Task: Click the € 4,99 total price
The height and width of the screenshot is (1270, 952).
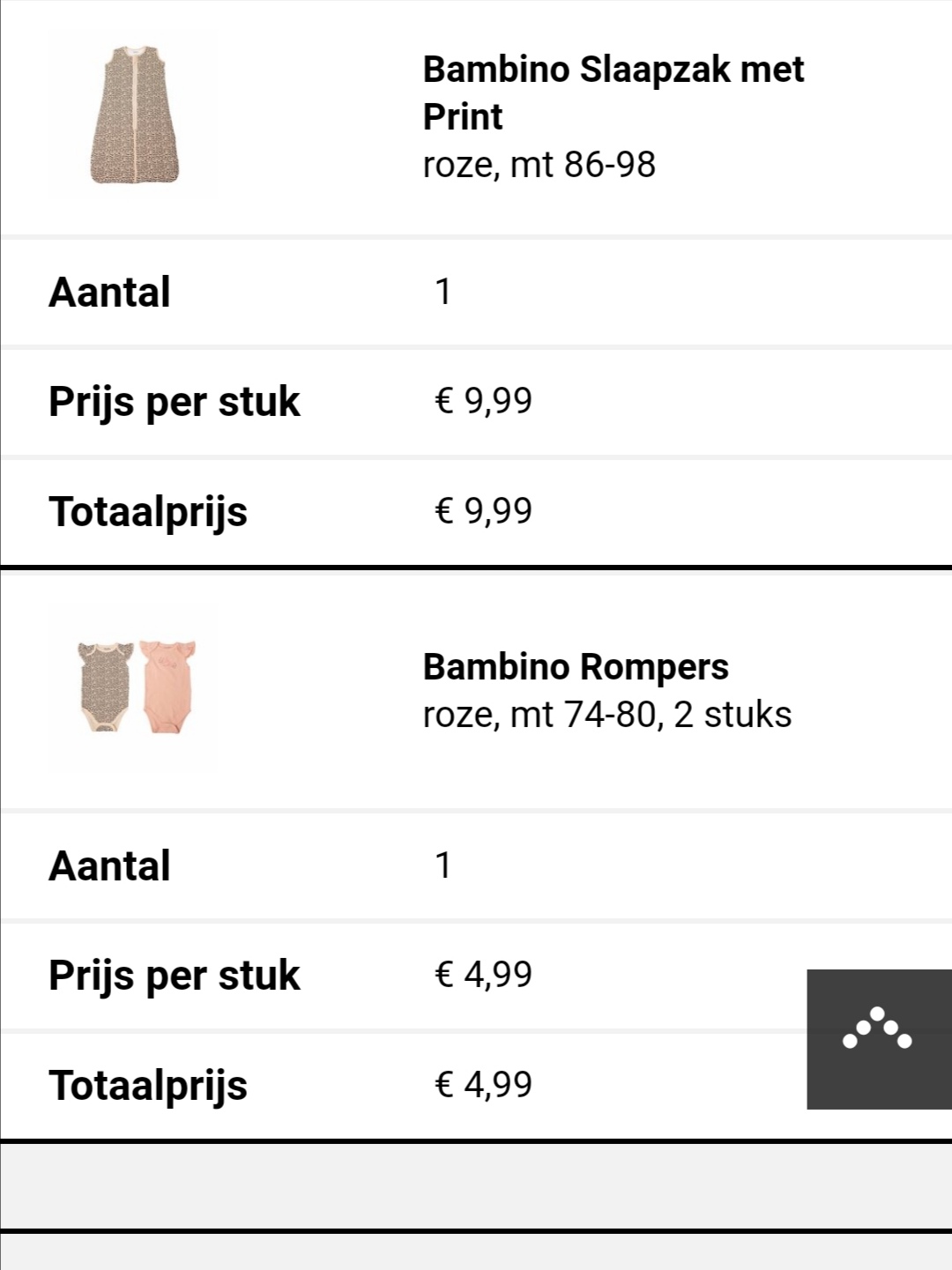Action: coord(483,1085)
